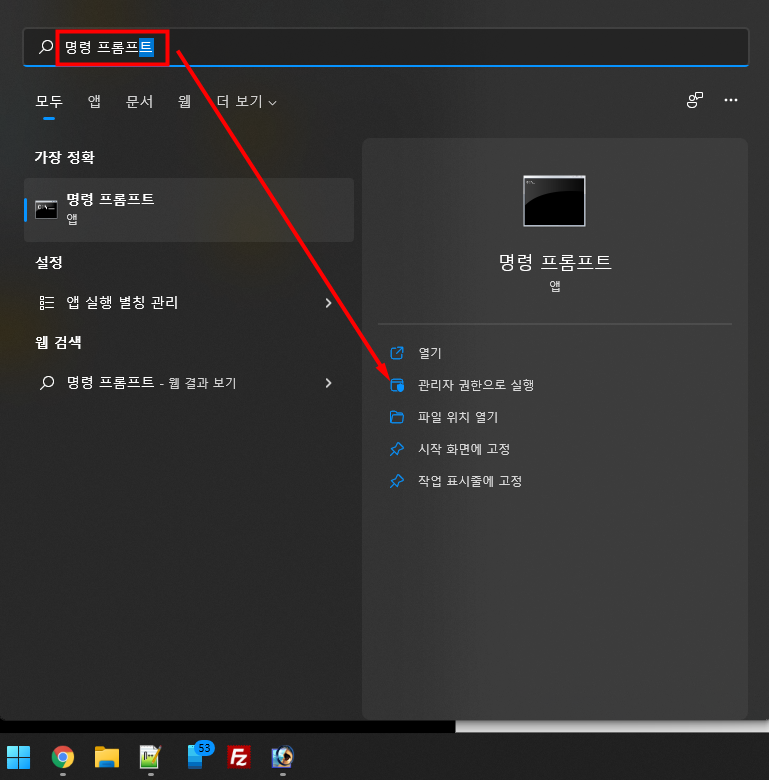Click the 열기 open icon
The image size is (769, 780).
point(397,353)
